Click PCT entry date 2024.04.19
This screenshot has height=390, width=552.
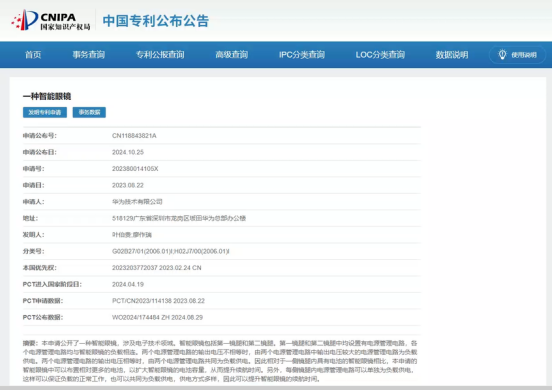pyautogui.click(x=128, y=284)
